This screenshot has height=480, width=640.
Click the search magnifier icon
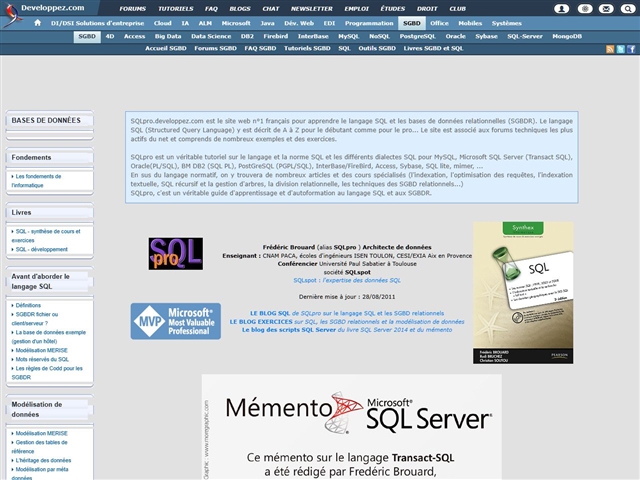(x=628, y=9)
